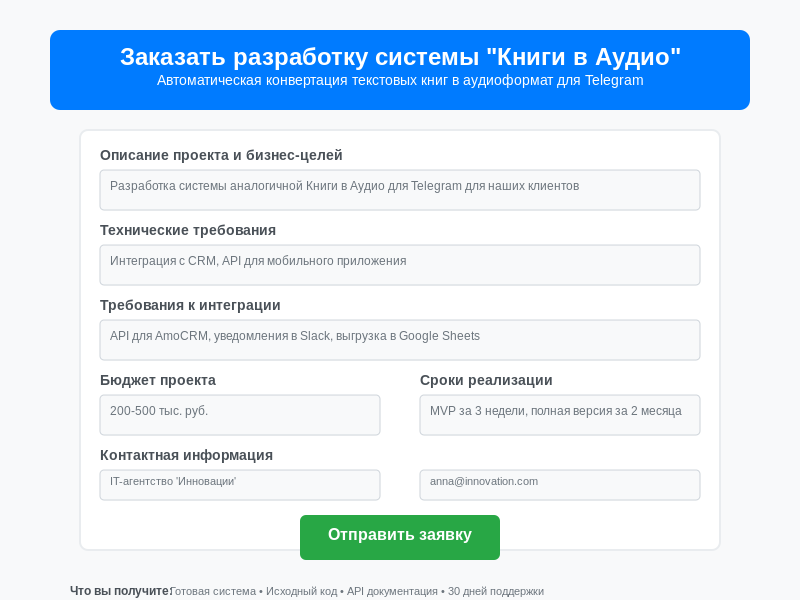Click the company name field 'IT-агентство Инновации'
The width and height of the screenshot is (800, 600).
[240, 484]
